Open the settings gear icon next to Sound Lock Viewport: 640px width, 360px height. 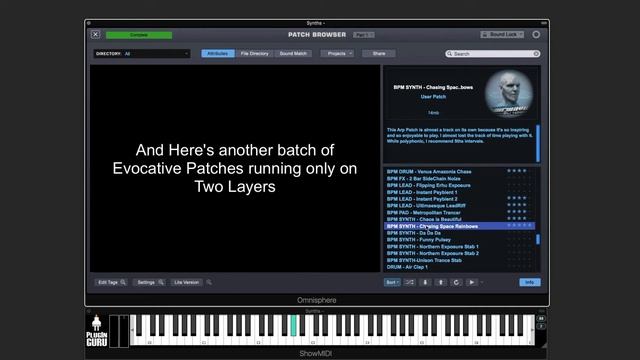(x=536, y=35)
